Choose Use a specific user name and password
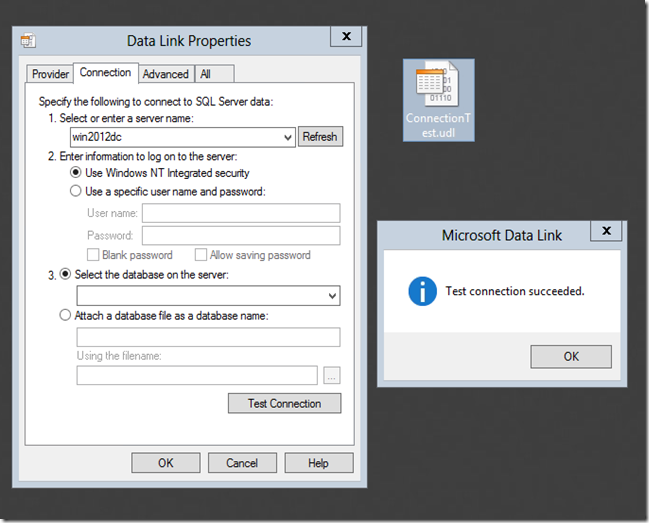 pos(76,191)
